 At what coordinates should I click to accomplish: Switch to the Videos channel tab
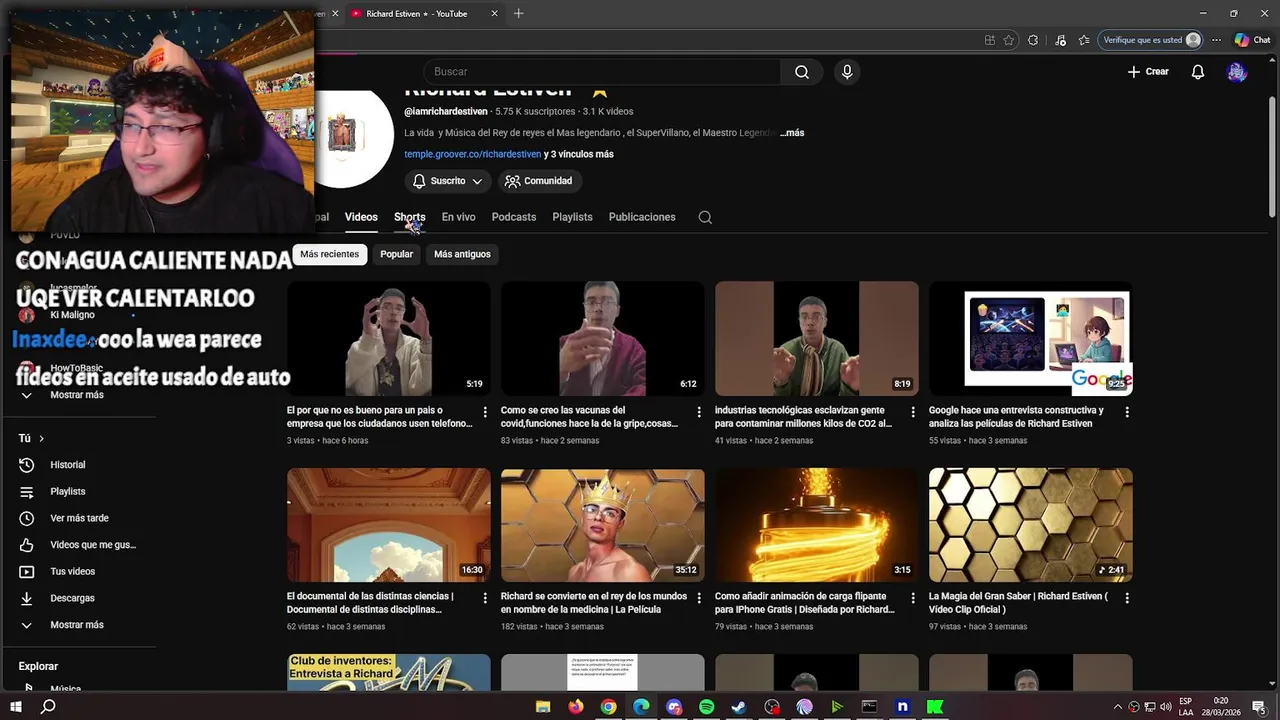(361, 217)
